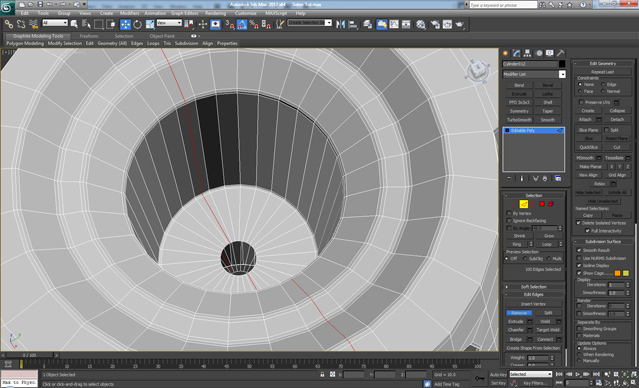639x388 pixels.
Task: Open the key mode Selected dropdown
Action: click(531, 374)
